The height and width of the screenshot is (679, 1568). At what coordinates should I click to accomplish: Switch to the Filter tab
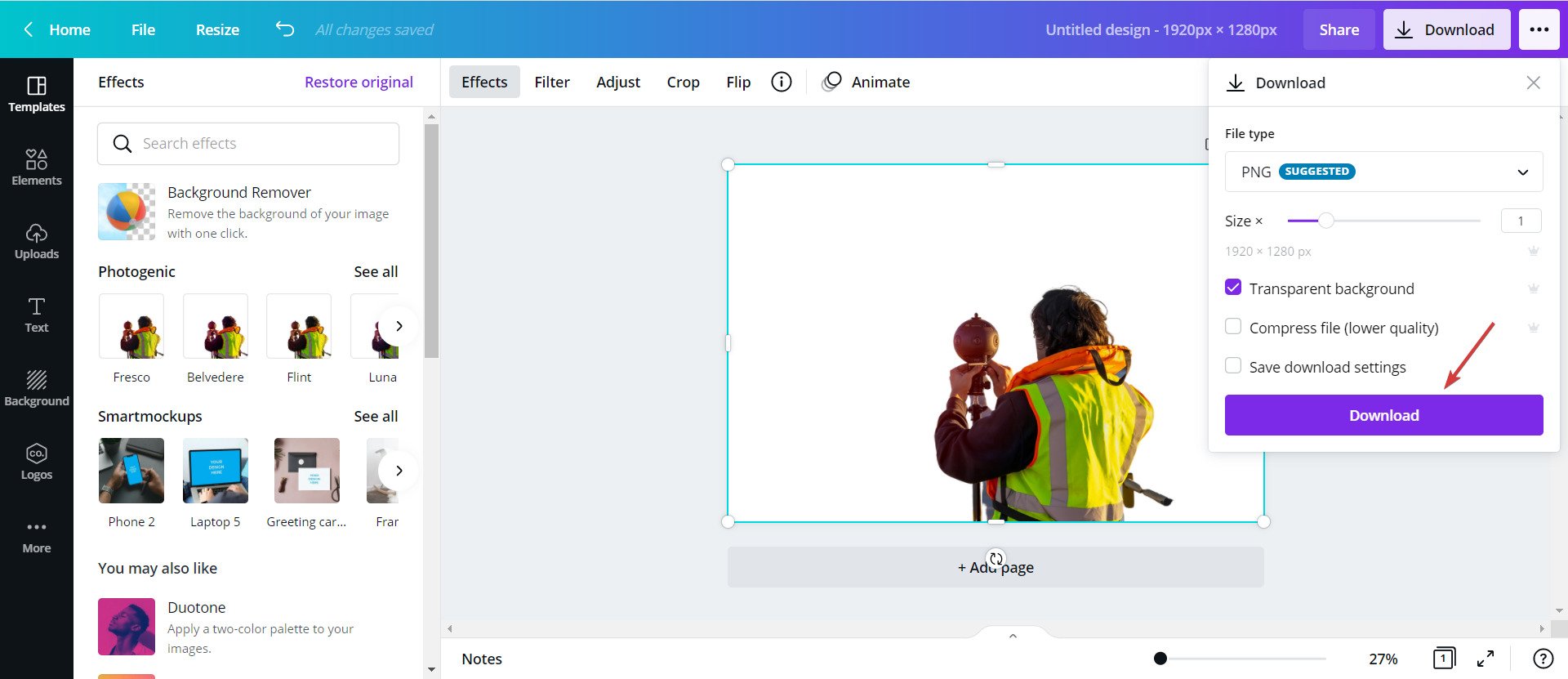(x=552, y=82)
